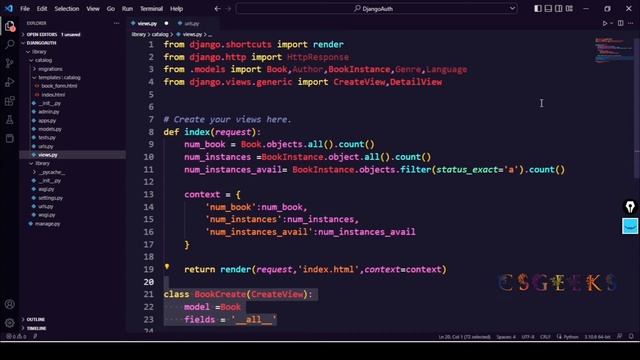Open apps.py in the explorer

[x=47, y=120]
